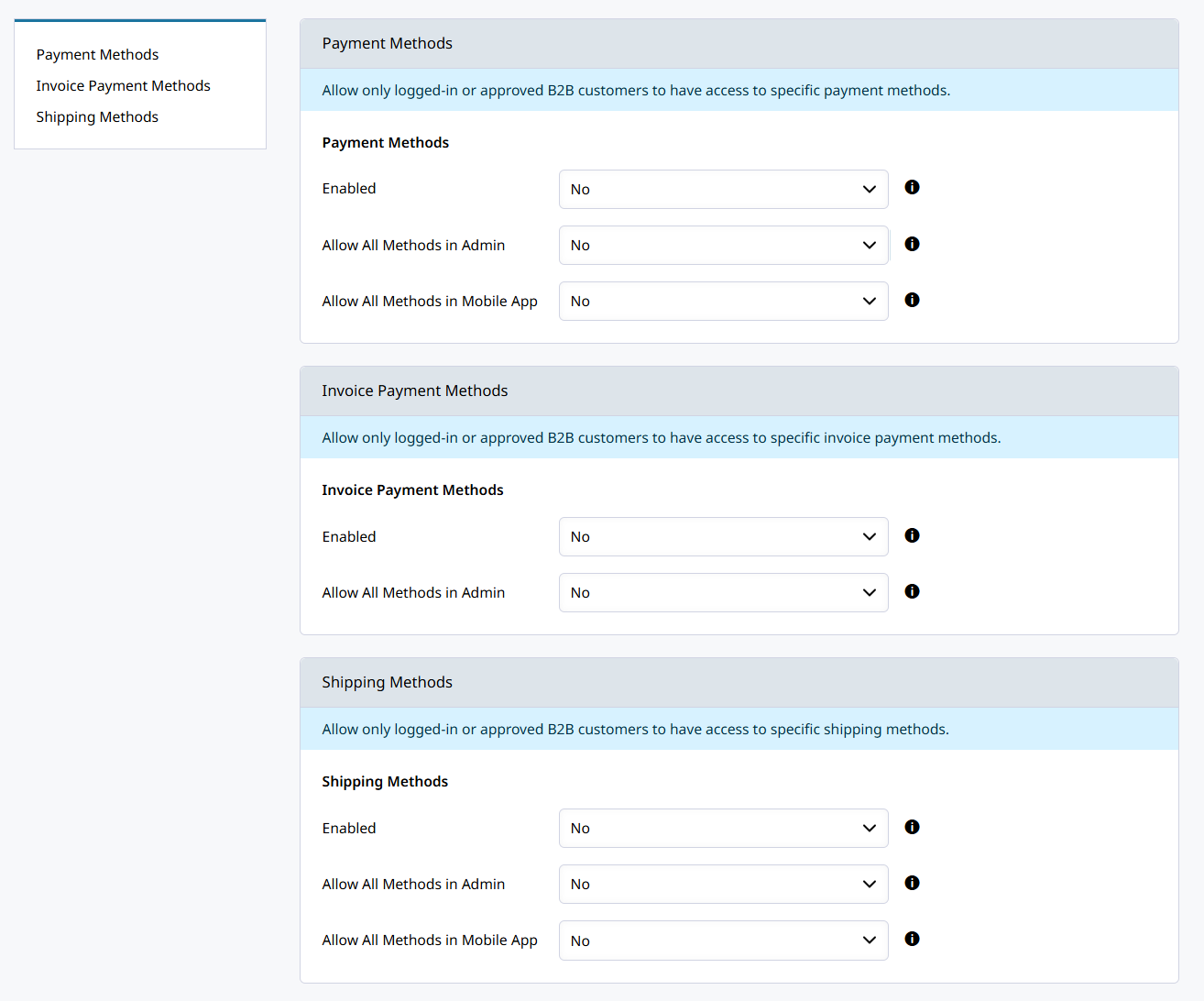Click info icon for Shipping Allow All Methods in Admin
This screenshot has width=1204, height=1001.
(x=912, y=883)
